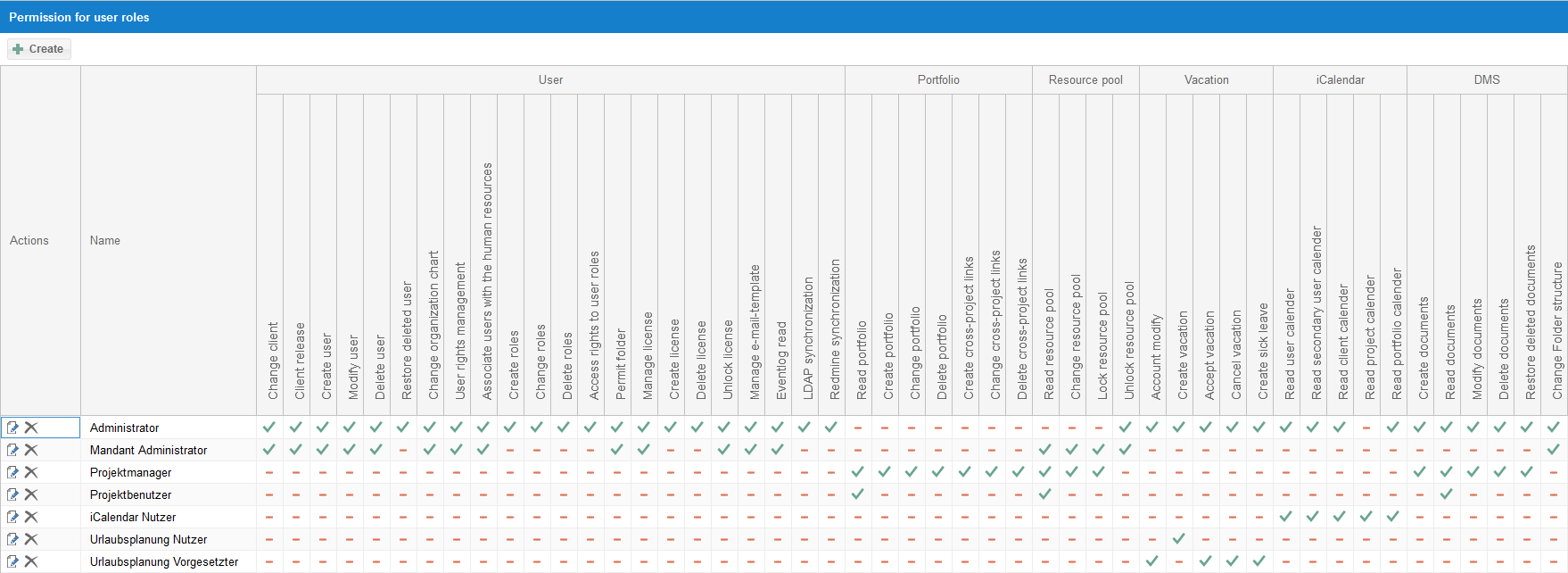This screenshot has width=1568, height=573.
Task: Select the iCalendar column group header
Action: pyautogui.click(x=1340, y=80)
